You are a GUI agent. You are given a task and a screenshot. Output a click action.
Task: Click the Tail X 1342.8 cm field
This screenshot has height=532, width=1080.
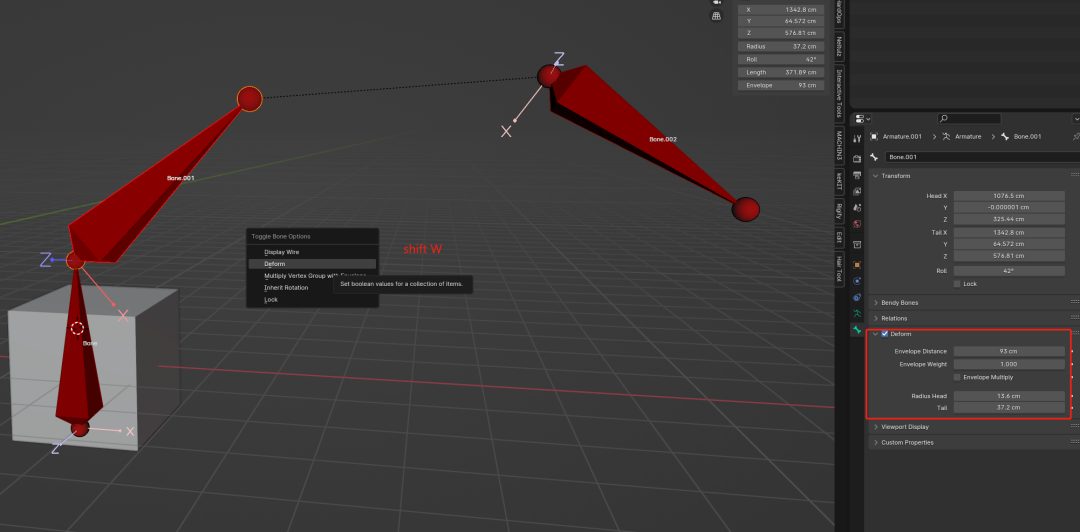[x=1009, y=232]
